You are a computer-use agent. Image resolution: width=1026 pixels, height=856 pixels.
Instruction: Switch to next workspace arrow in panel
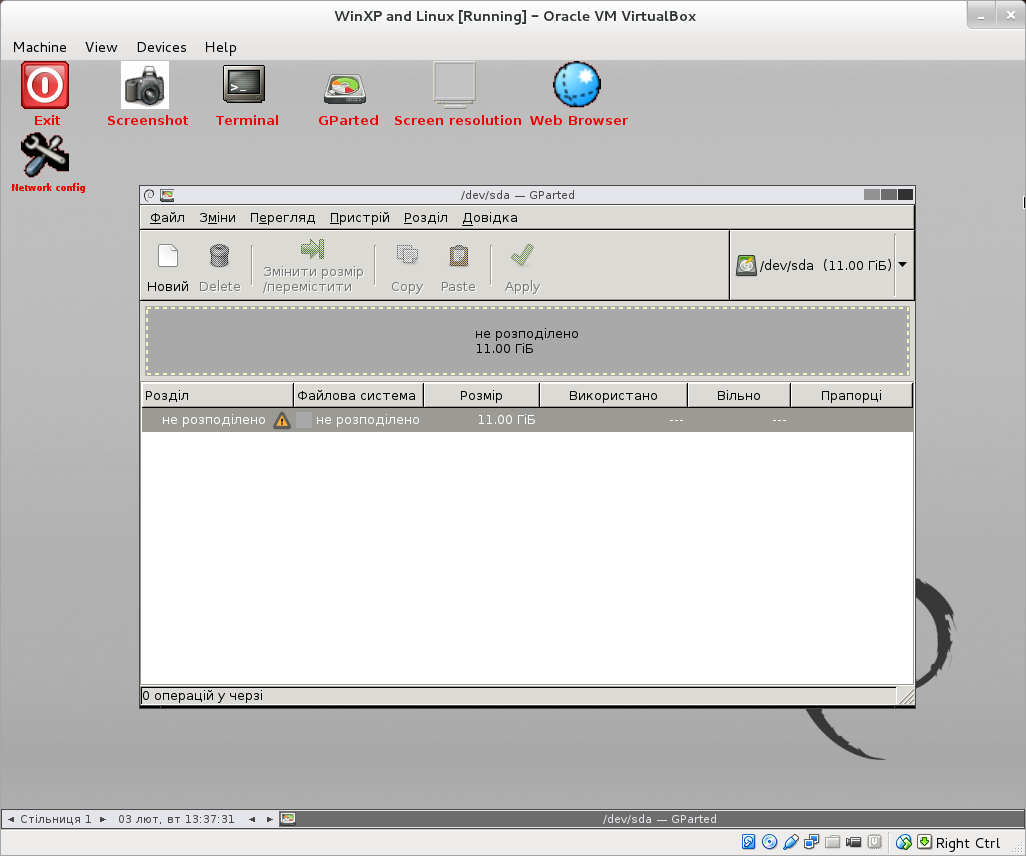(x=102, y=819)
